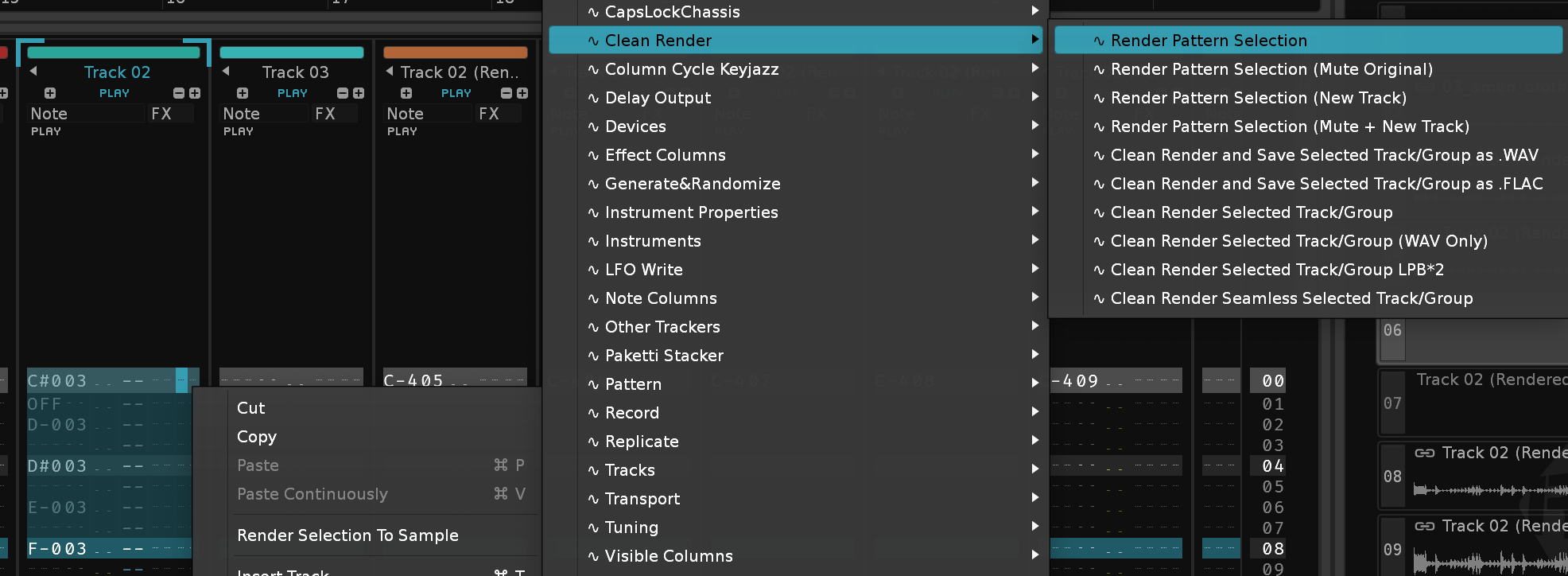Toggle PLAY state of Track 03

coord(293,93)
